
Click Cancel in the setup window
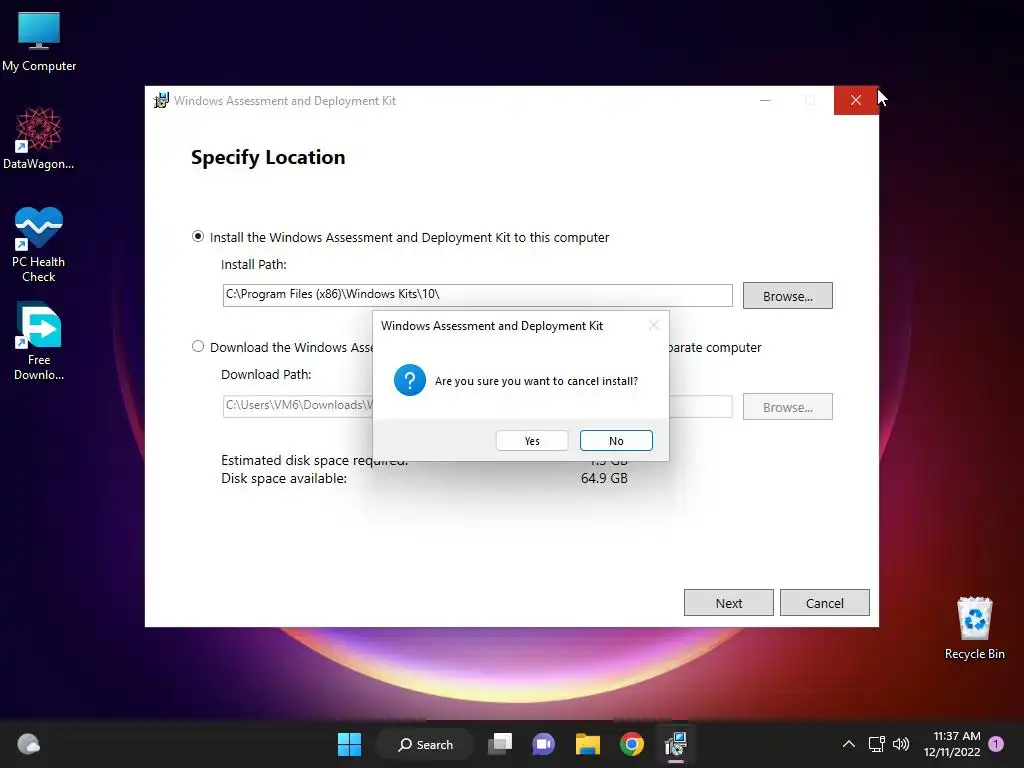(x=825, y=603)
